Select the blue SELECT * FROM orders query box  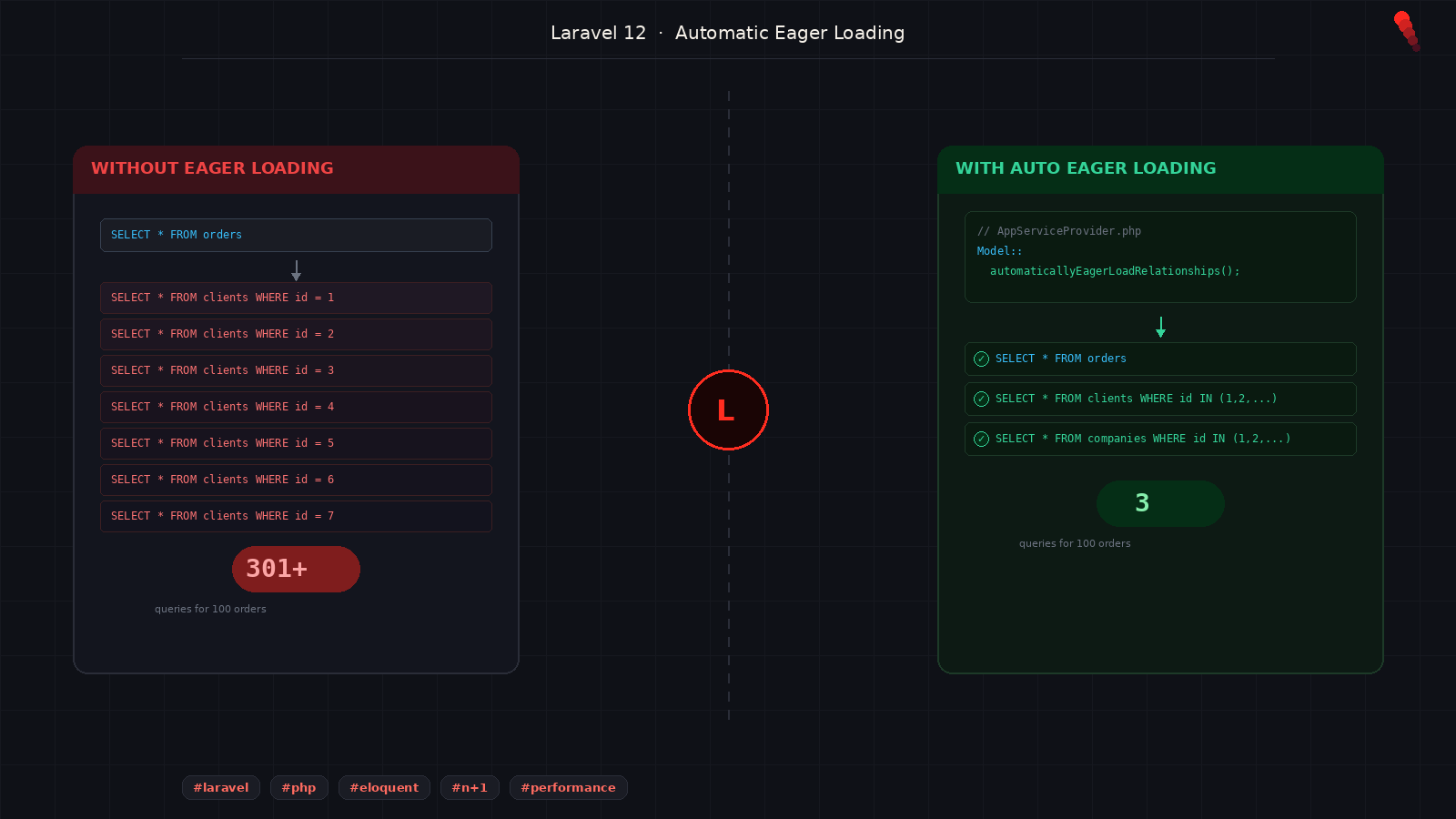pos(296,235)
